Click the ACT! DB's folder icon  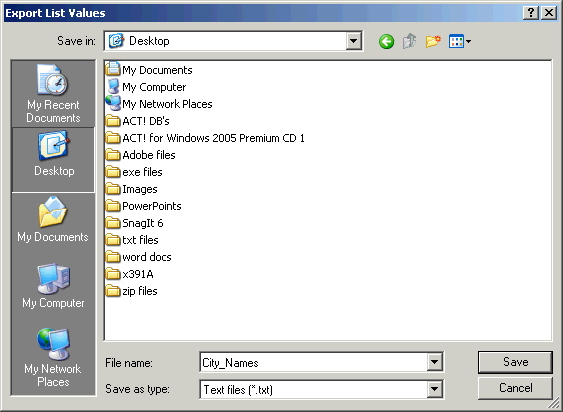[x=113, y=121]
